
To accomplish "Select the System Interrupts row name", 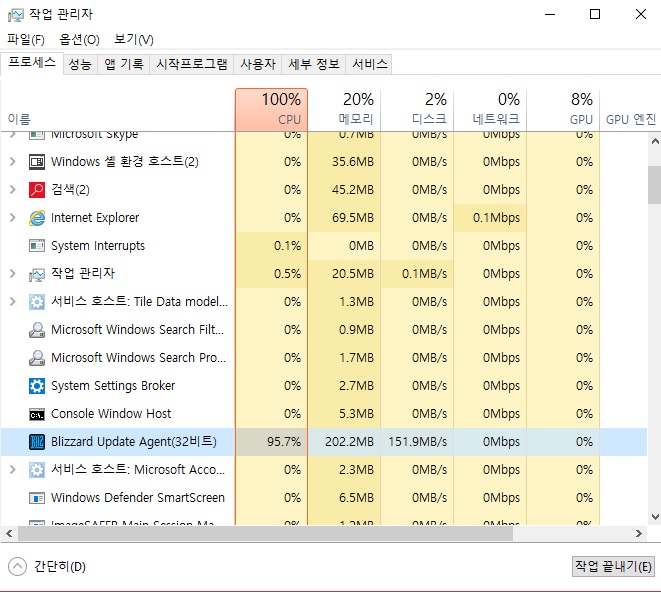I will (x=98, y=245).
